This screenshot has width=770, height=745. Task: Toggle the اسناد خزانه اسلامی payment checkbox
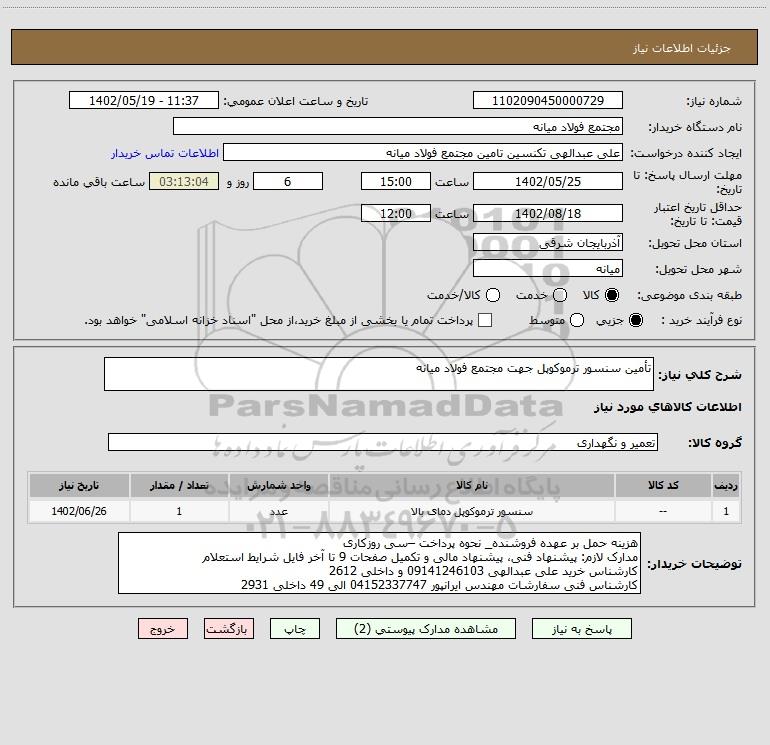pos(485,320)
